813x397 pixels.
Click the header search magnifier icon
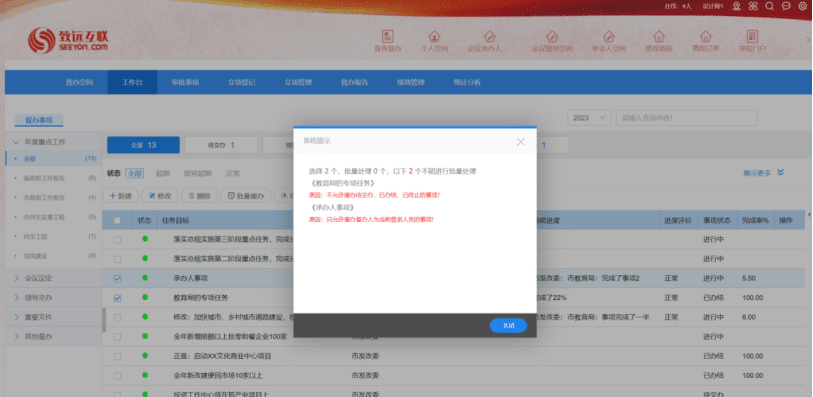click(x=769, y=6)
